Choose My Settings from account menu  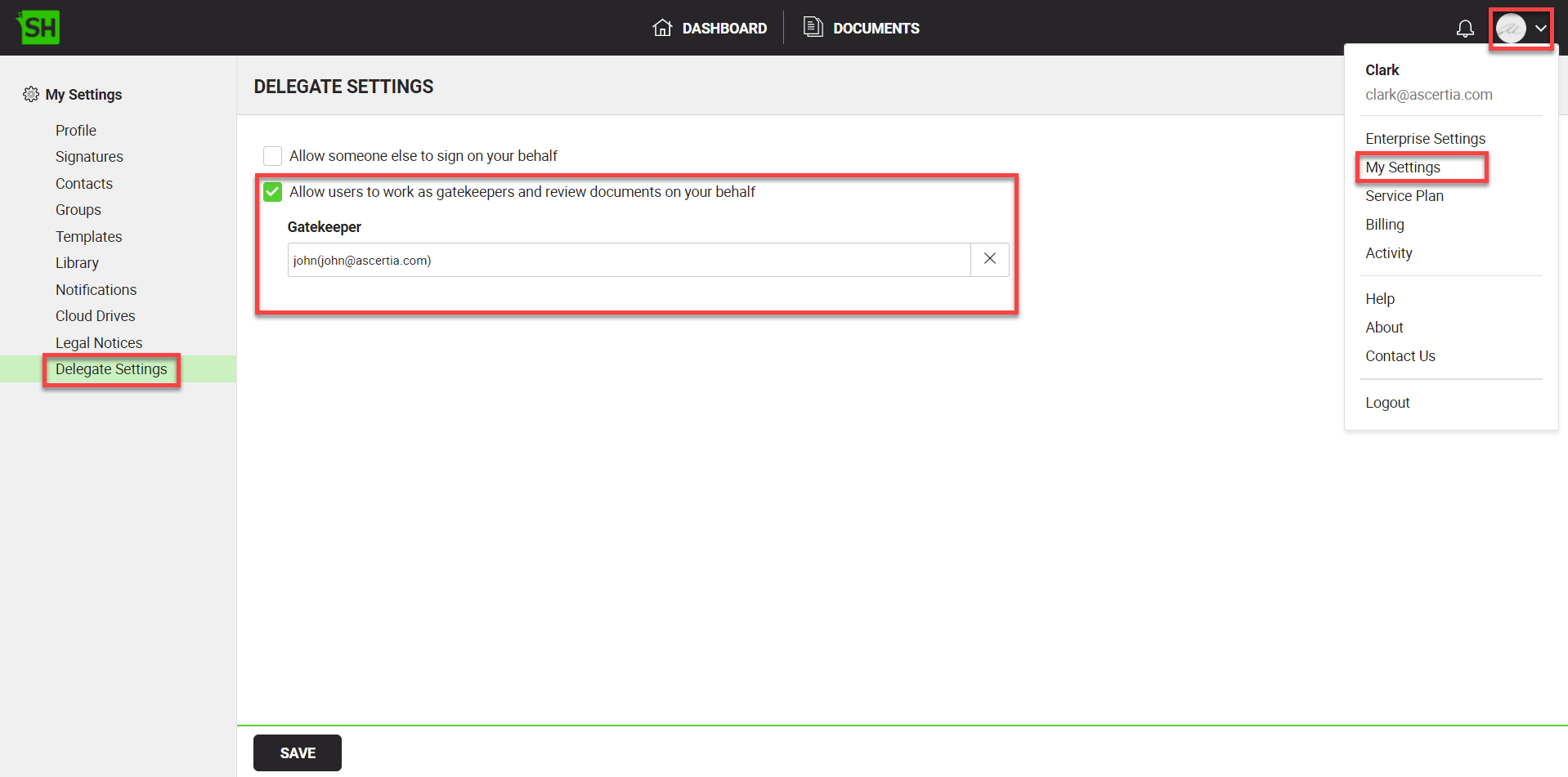[1403, 167]
